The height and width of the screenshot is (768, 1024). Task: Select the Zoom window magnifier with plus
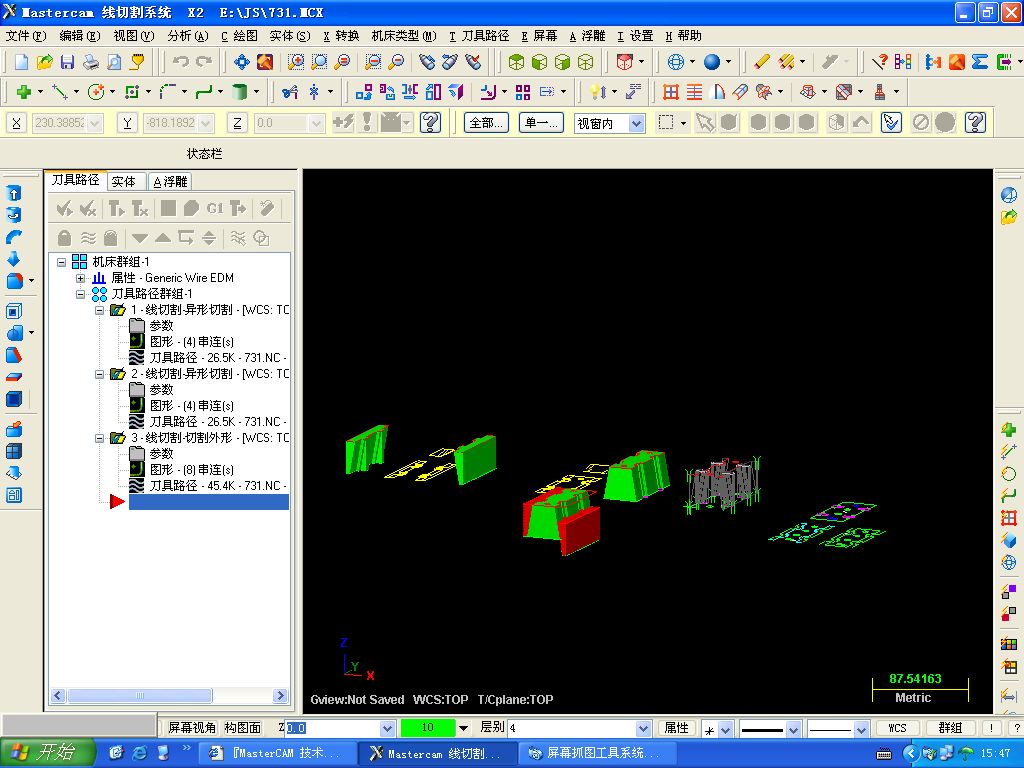[x=296, y=62]
